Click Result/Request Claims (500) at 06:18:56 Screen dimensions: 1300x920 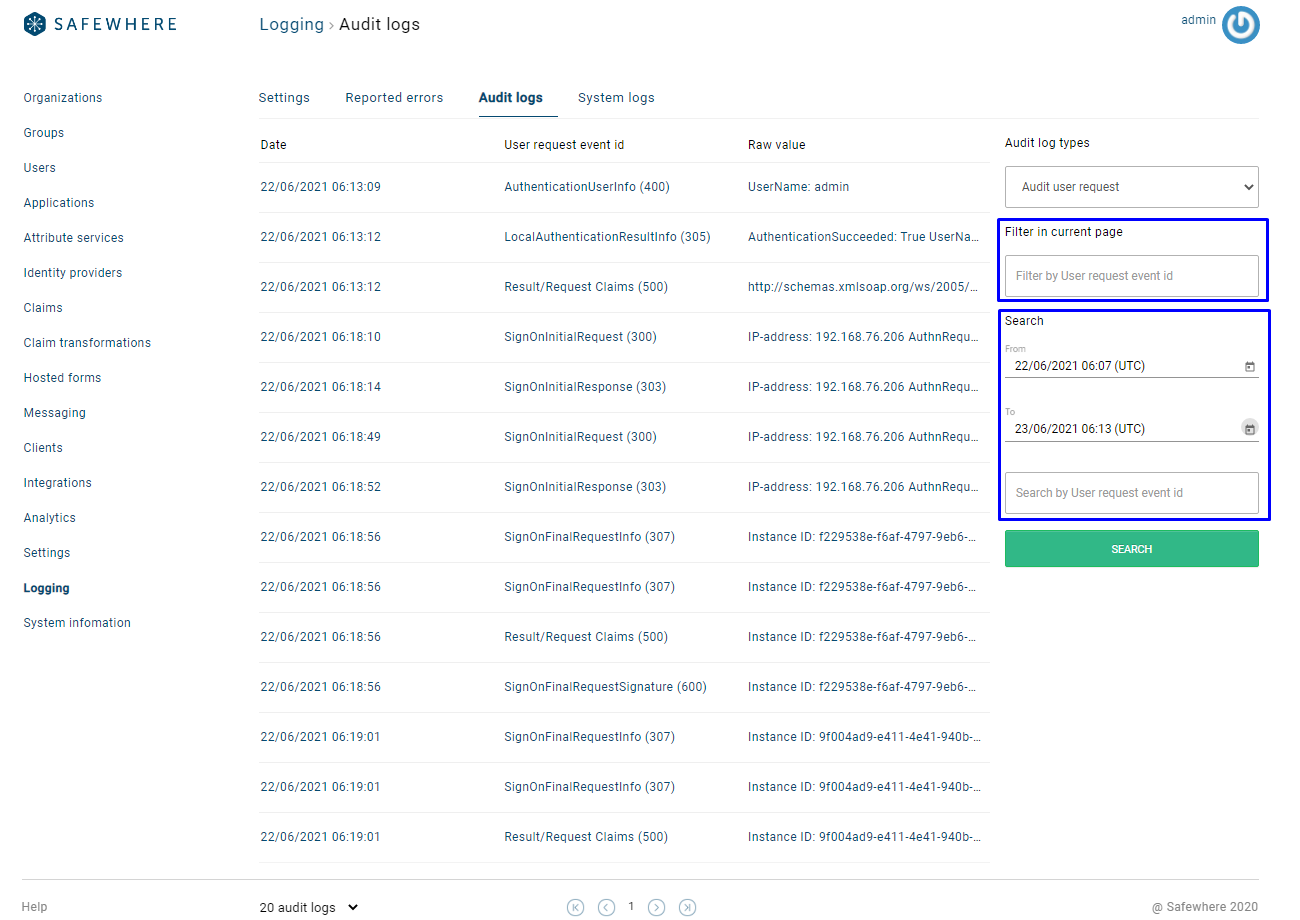point(586,637)
